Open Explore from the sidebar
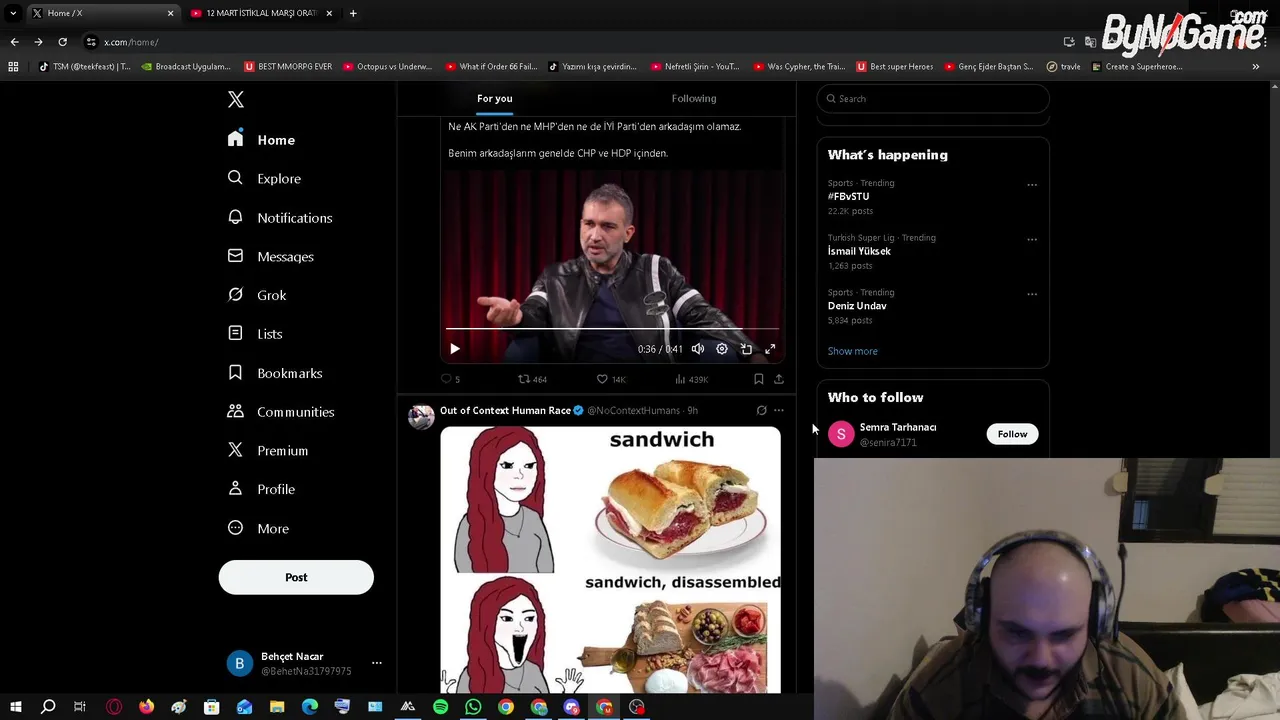Screen dimensions: 1280x720 pos(264,178)
